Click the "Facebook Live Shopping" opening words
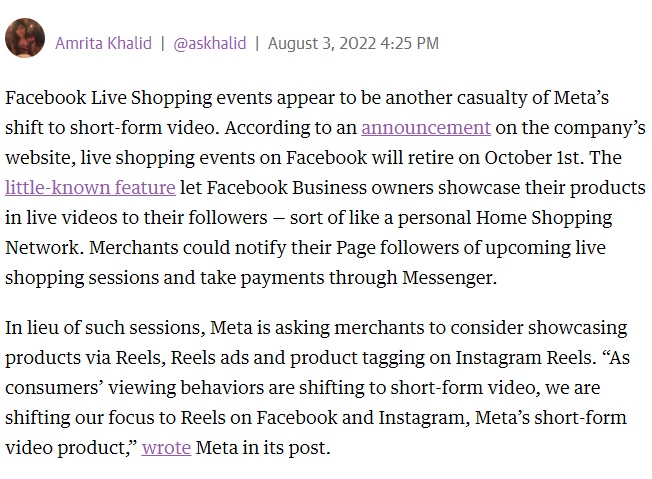Image resolution: width=652 pixels, height=479 pixels. point(92,98)
